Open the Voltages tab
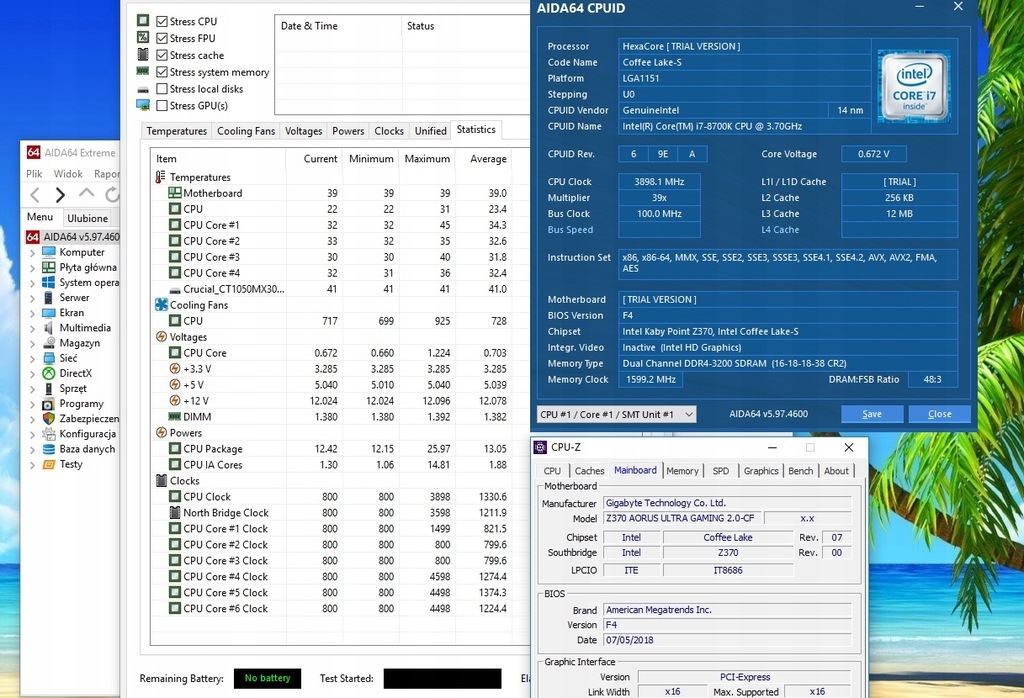This screenshot has height=698, width=1024. [304, 131]
